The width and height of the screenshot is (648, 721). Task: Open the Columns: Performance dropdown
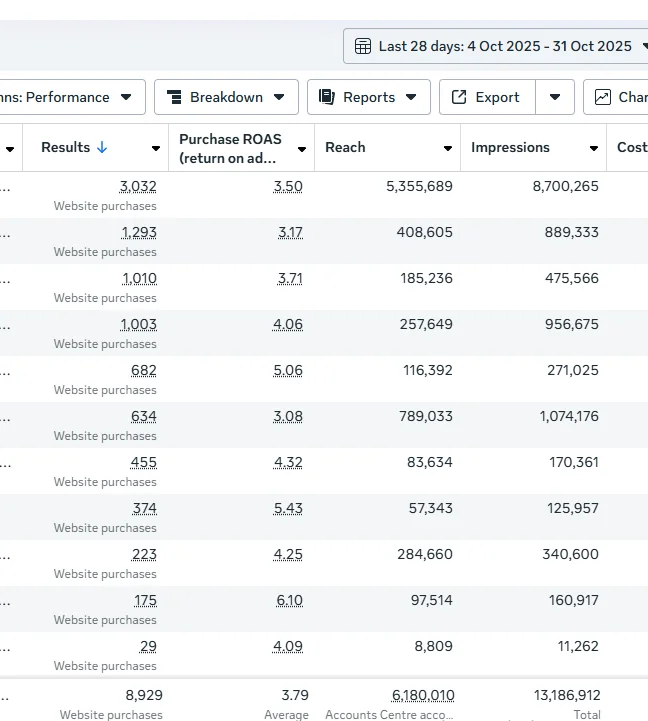(x=72, y=97)
